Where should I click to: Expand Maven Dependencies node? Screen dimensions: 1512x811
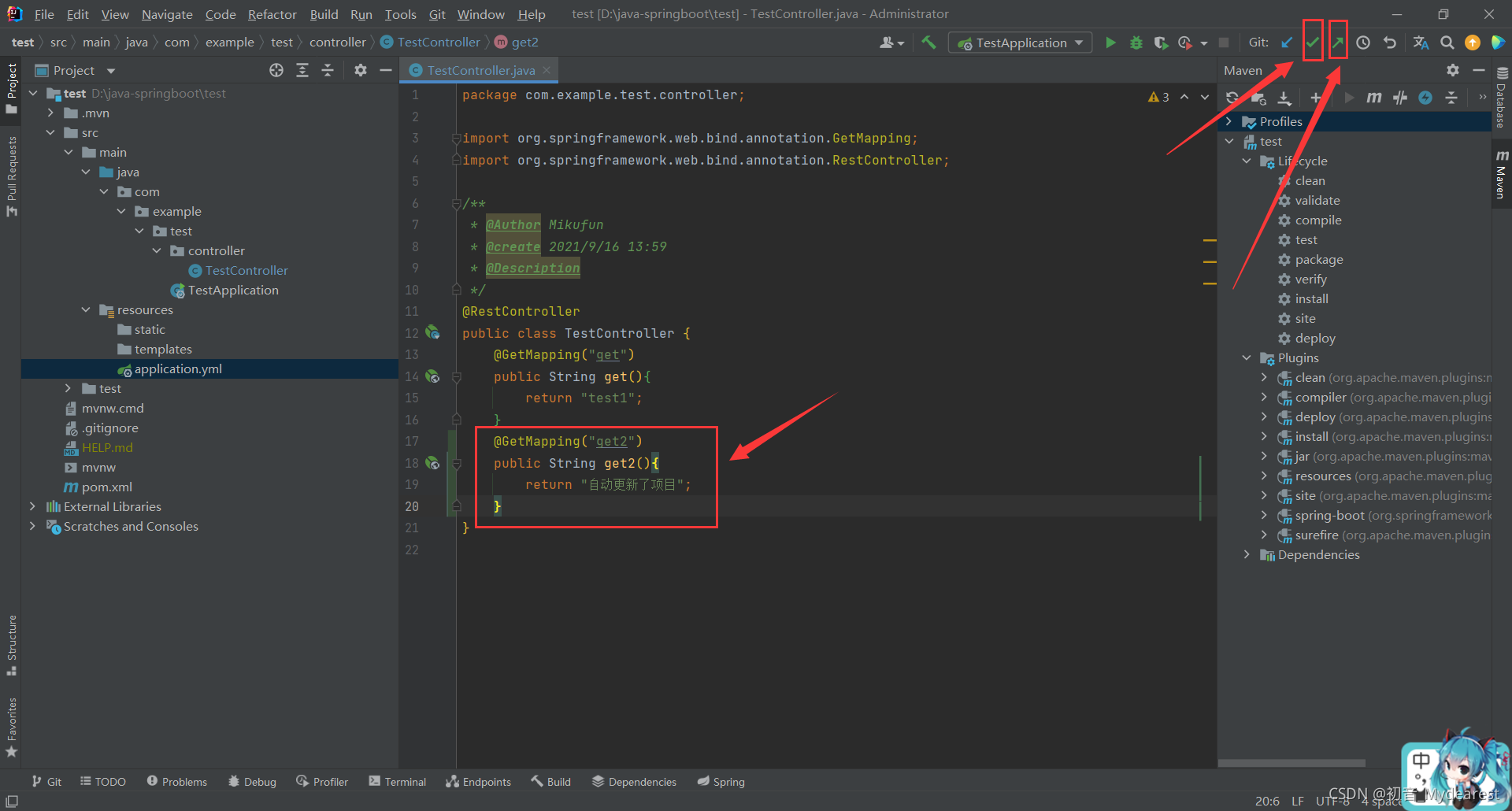pos(1247,554)
